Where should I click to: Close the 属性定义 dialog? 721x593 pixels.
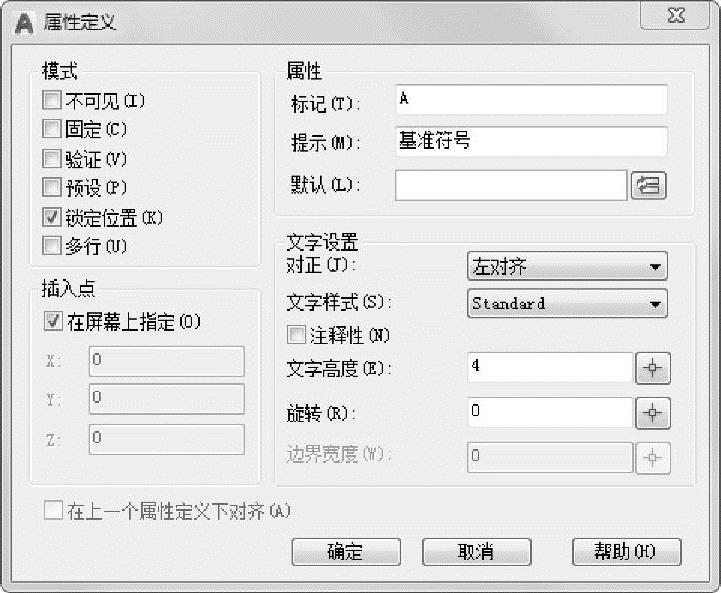coord(680,16)
